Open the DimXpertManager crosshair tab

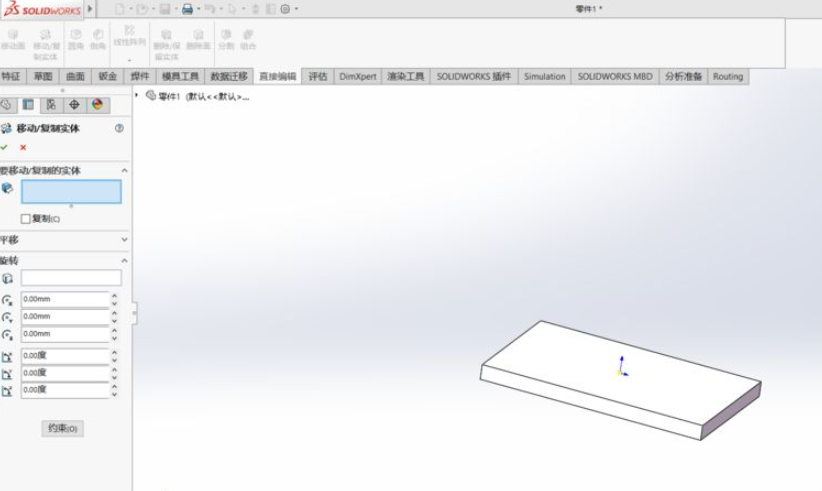(x=74, y=105)
